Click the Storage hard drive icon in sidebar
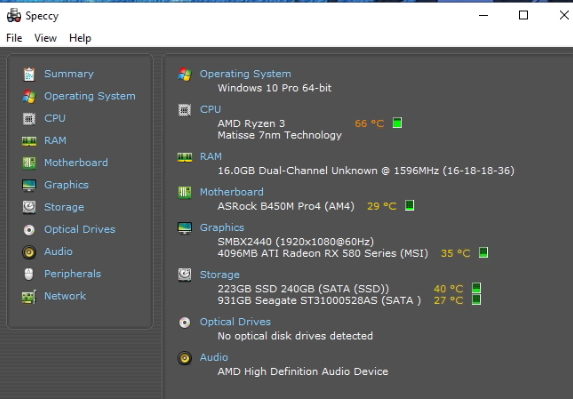Screen dimensions: 573x399 point(29,208)
